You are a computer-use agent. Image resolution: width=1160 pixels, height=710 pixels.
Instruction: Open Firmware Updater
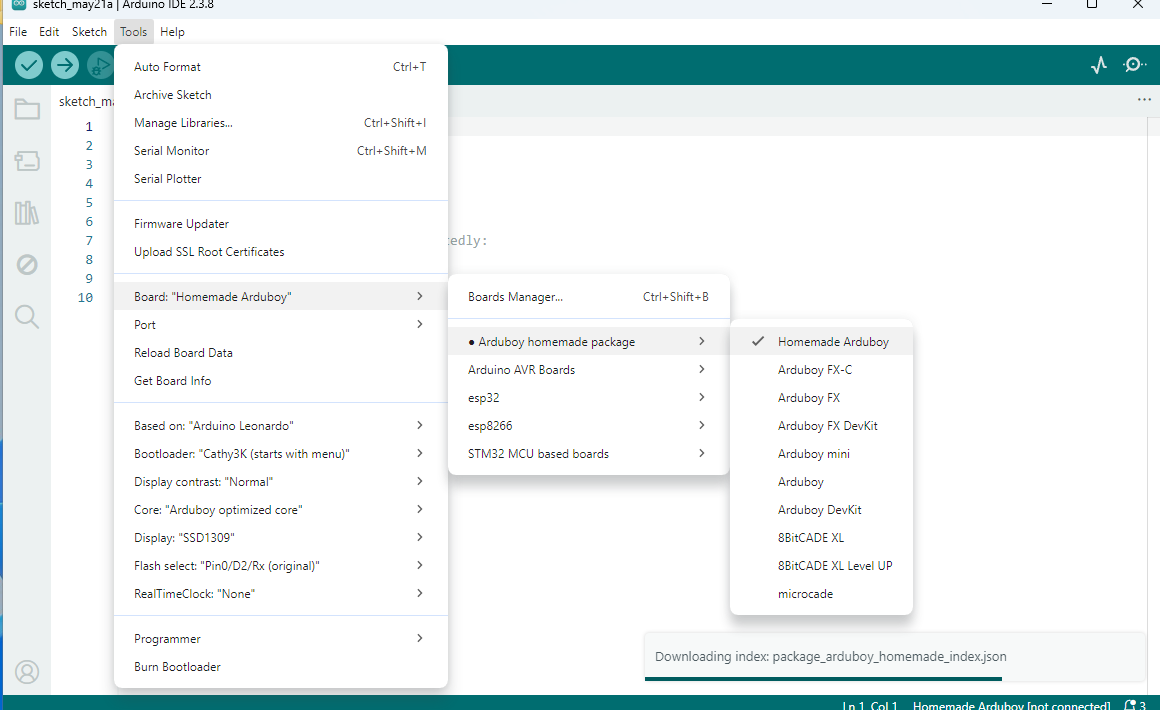[x=281, y=224]
